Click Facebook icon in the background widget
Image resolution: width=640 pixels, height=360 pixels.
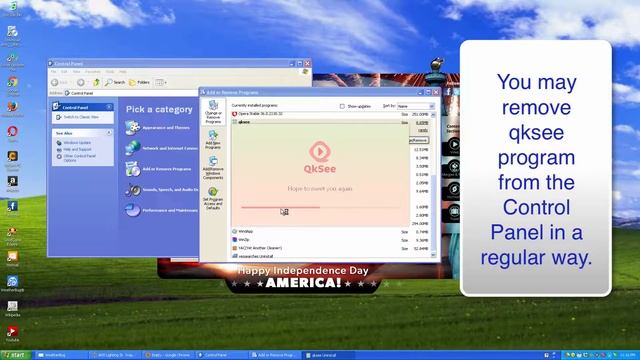(448, 92)
